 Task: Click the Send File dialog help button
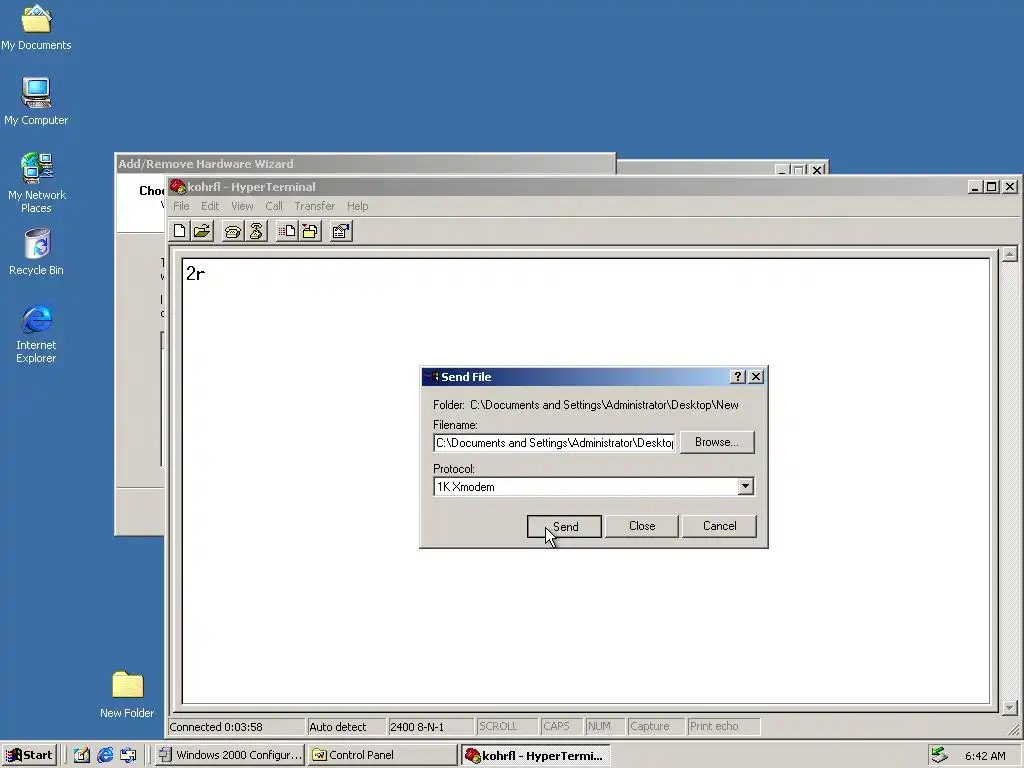click(738, 377)
